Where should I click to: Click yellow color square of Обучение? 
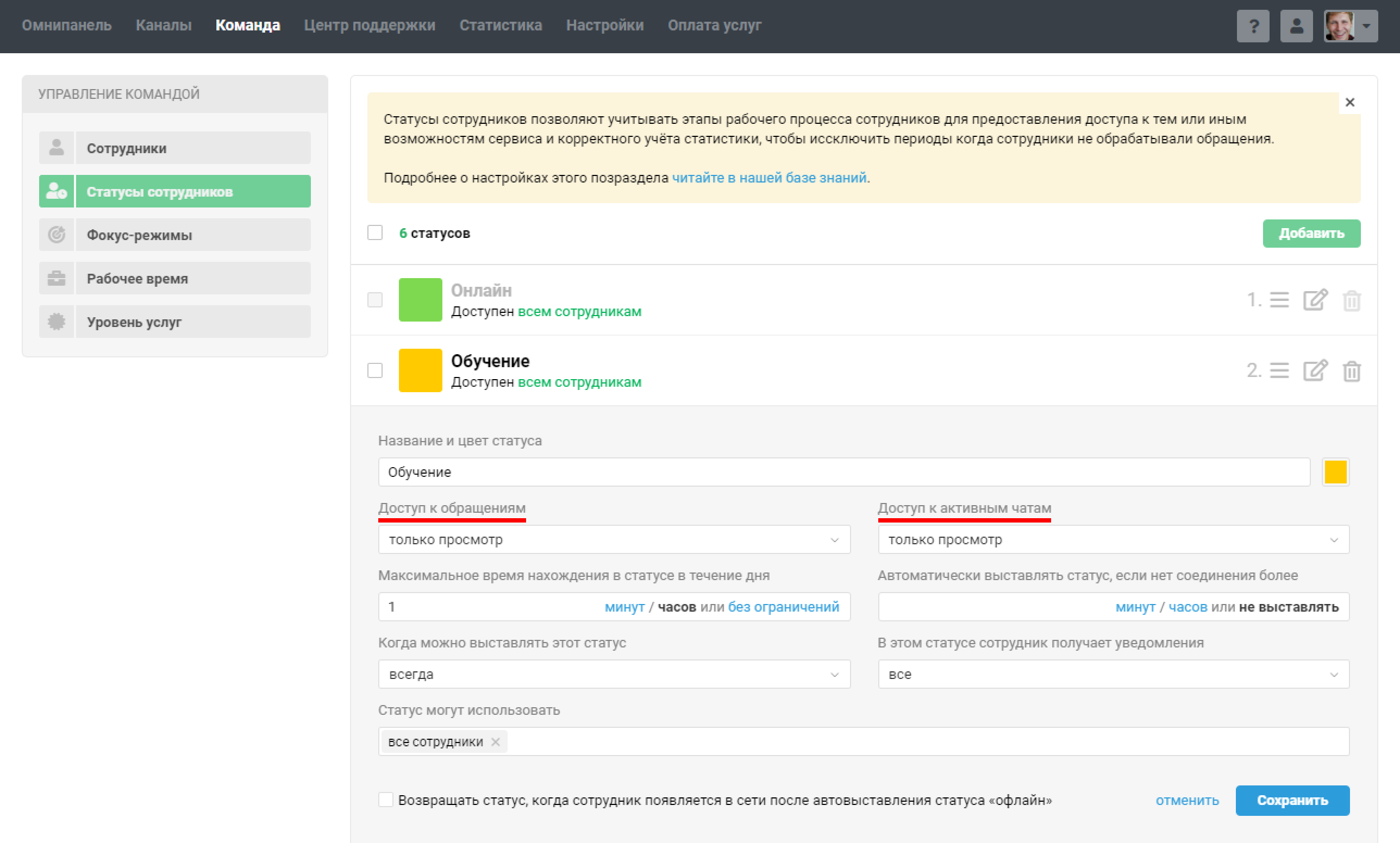coord(421,370)
